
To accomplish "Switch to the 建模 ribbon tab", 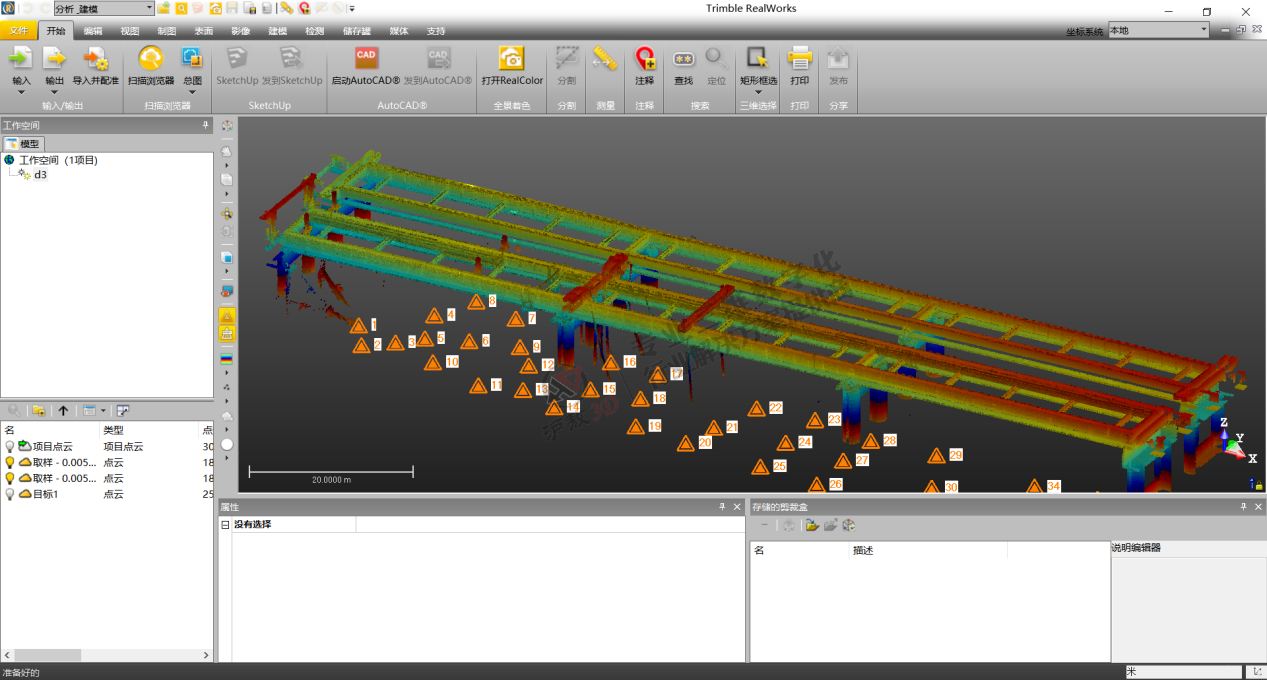I will (277, 31).
